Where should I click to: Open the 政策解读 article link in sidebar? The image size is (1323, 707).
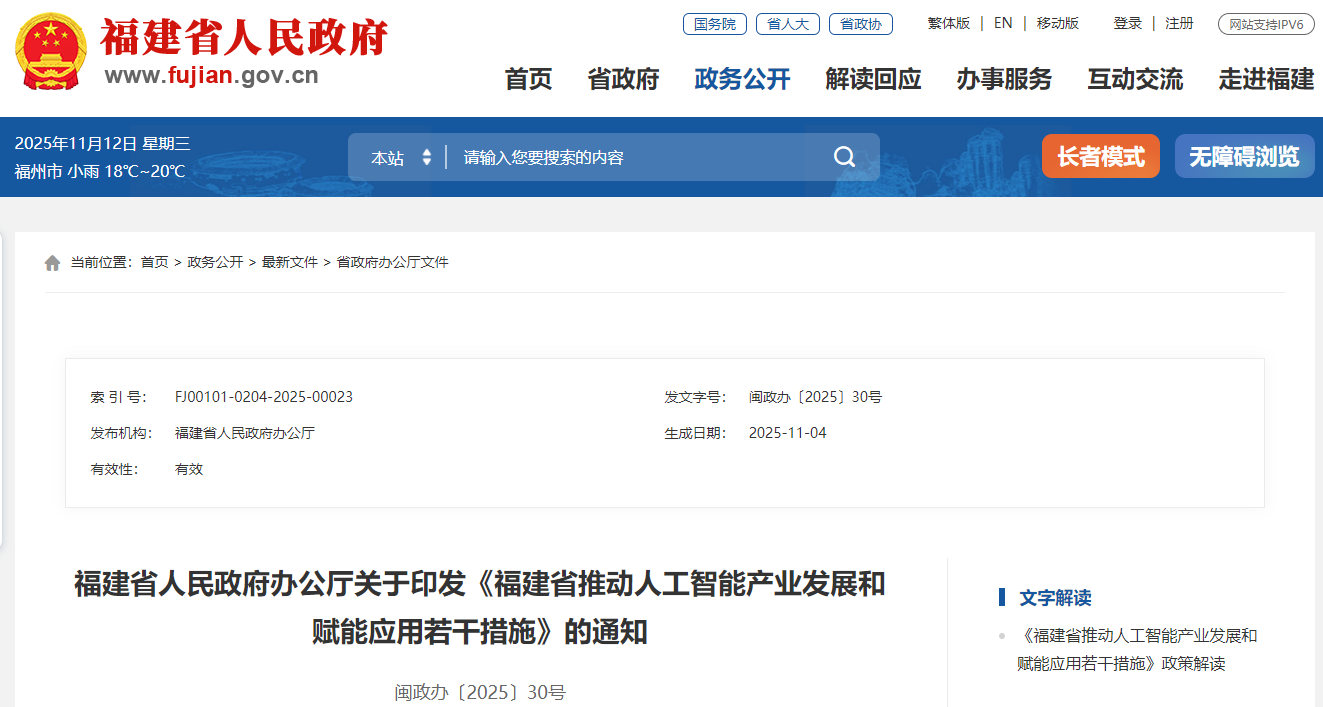(x=1136, y=649)
